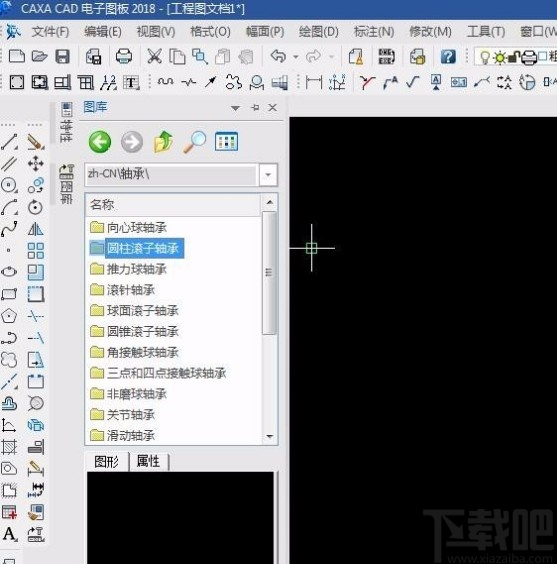Open a file with the open-folder icon

pyautogui.click(x=39, y=56)
